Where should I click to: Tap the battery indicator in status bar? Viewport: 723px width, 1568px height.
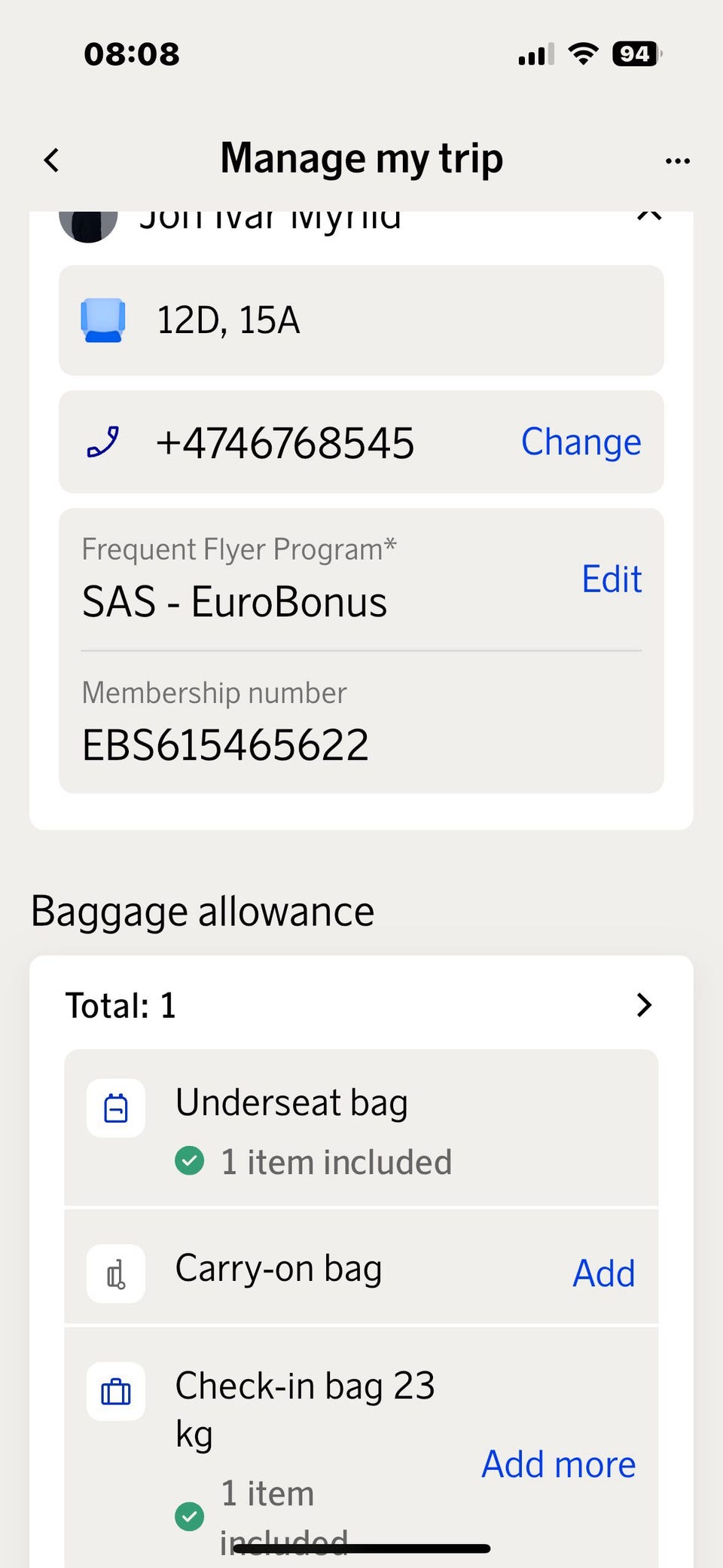click(636, 53)
